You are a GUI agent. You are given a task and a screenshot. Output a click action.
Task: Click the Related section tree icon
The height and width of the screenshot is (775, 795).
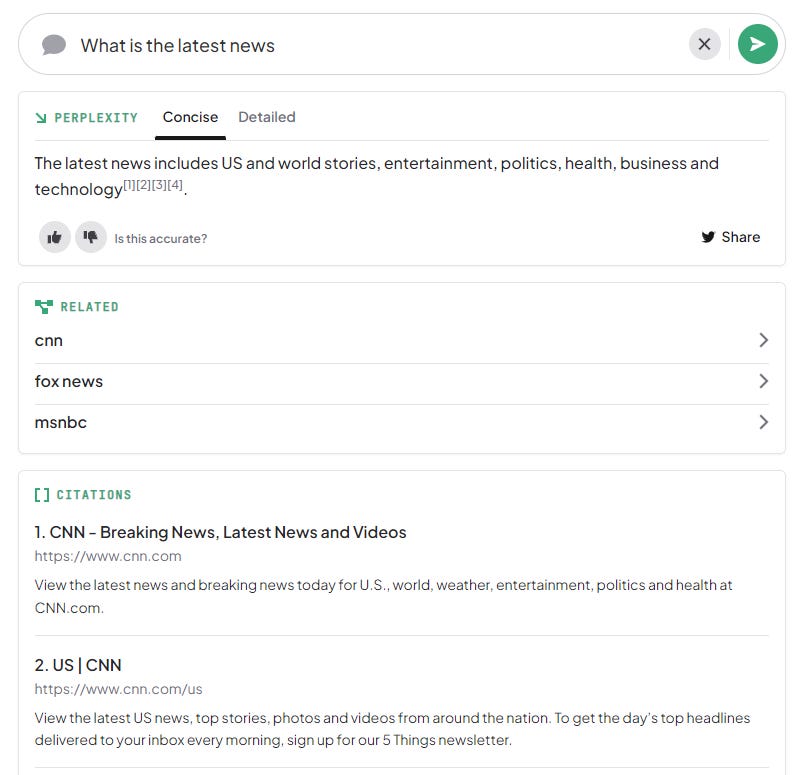[44, 307]
